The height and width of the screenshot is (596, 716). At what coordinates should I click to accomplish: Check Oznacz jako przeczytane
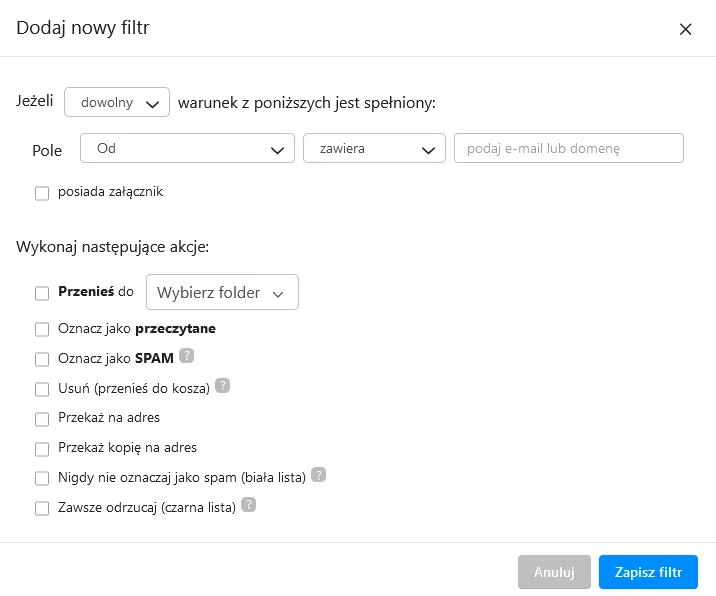click(42, 329)
